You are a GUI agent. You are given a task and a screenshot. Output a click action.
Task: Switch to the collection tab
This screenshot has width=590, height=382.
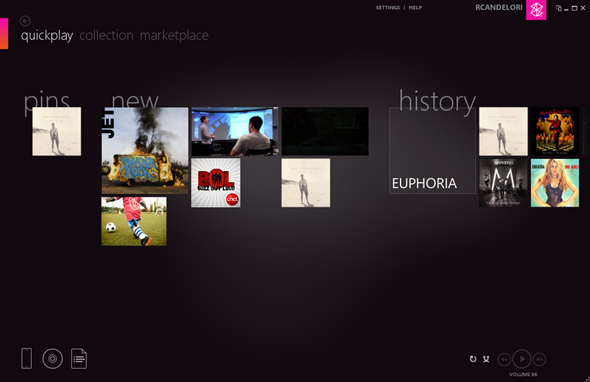coord(106,35)
